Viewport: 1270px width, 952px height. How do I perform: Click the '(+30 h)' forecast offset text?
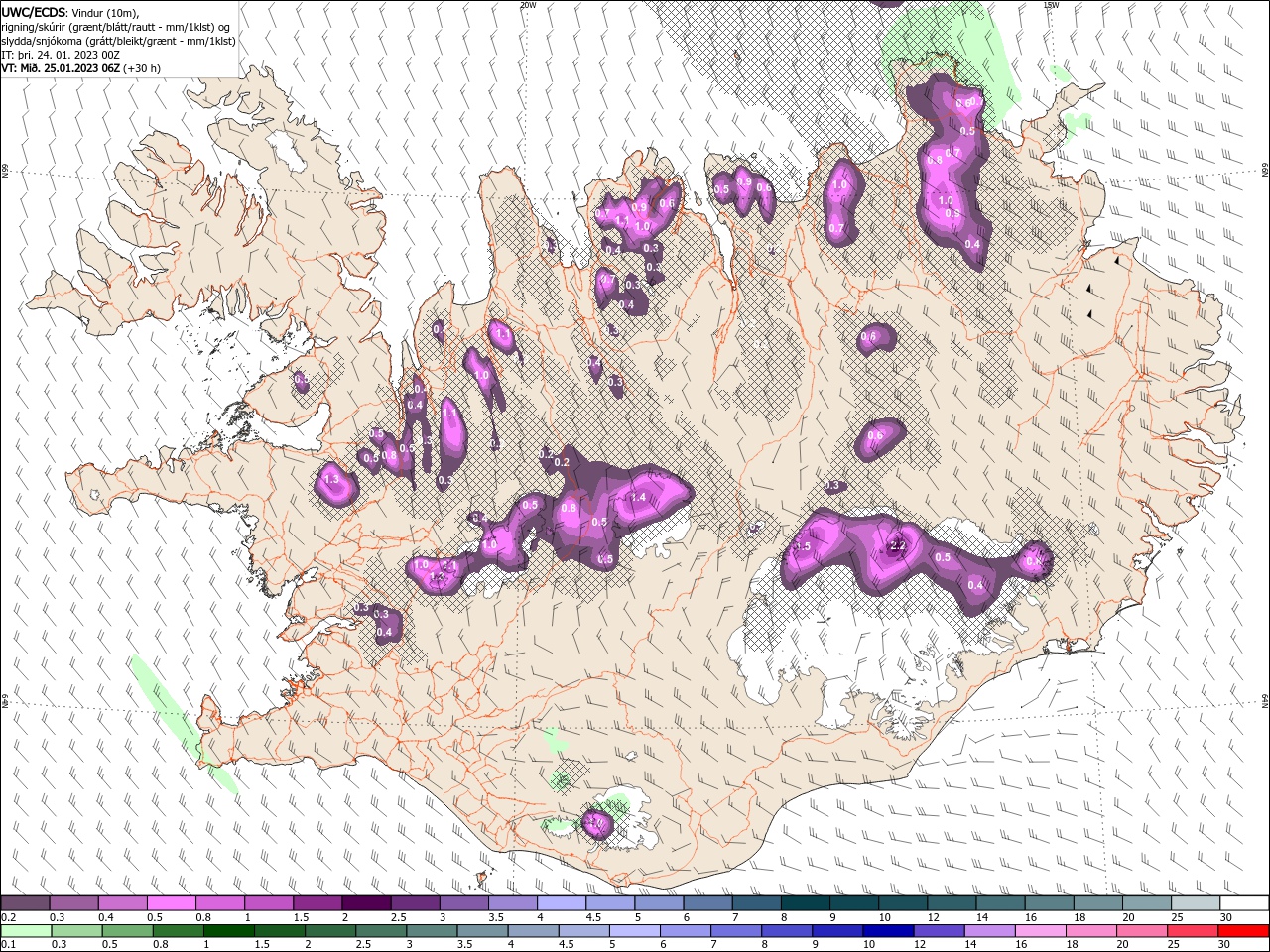(143, 68)
